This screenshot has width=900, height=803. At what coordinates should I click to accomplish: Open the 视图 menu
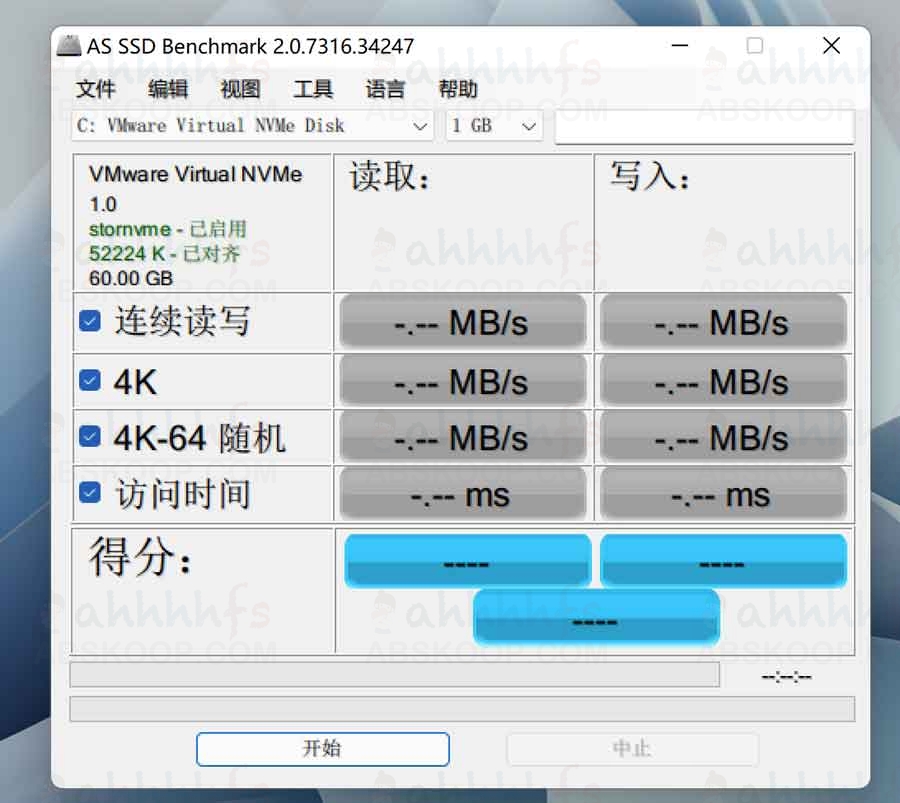click(x=239, y=90)
